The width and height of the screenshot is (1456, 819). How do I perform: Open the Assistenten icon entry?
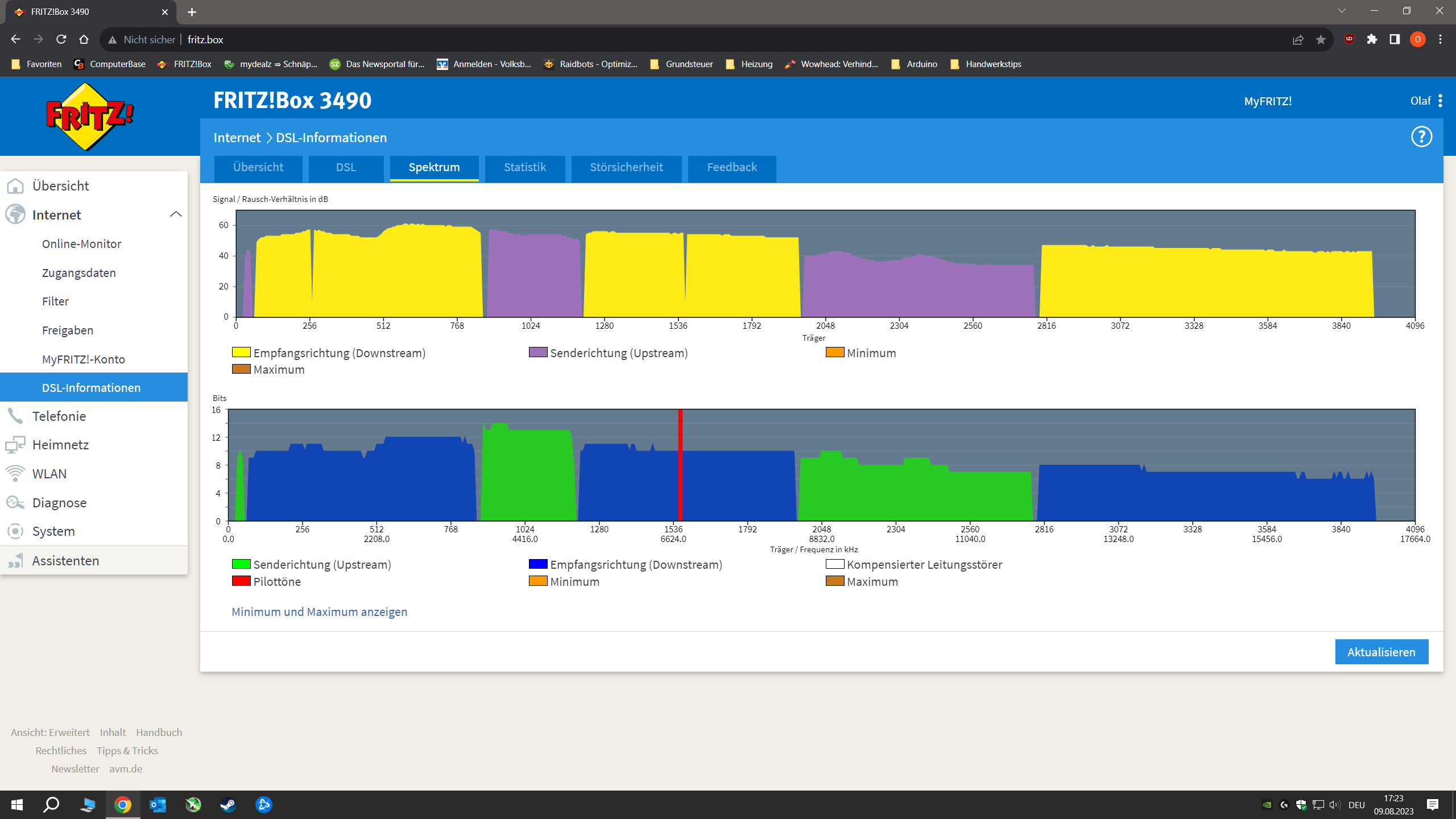click(15, 561)
